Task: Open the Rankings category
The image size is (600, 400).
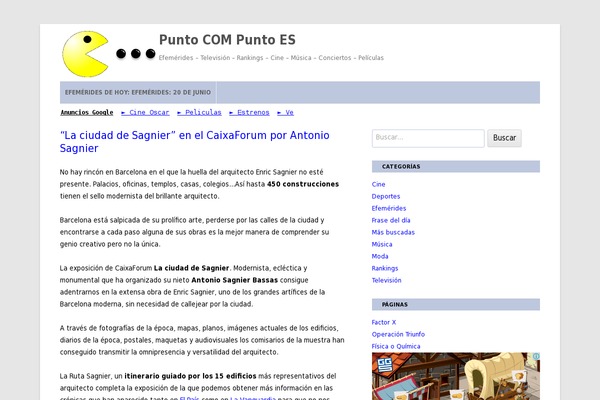Action: pos(385,268)
